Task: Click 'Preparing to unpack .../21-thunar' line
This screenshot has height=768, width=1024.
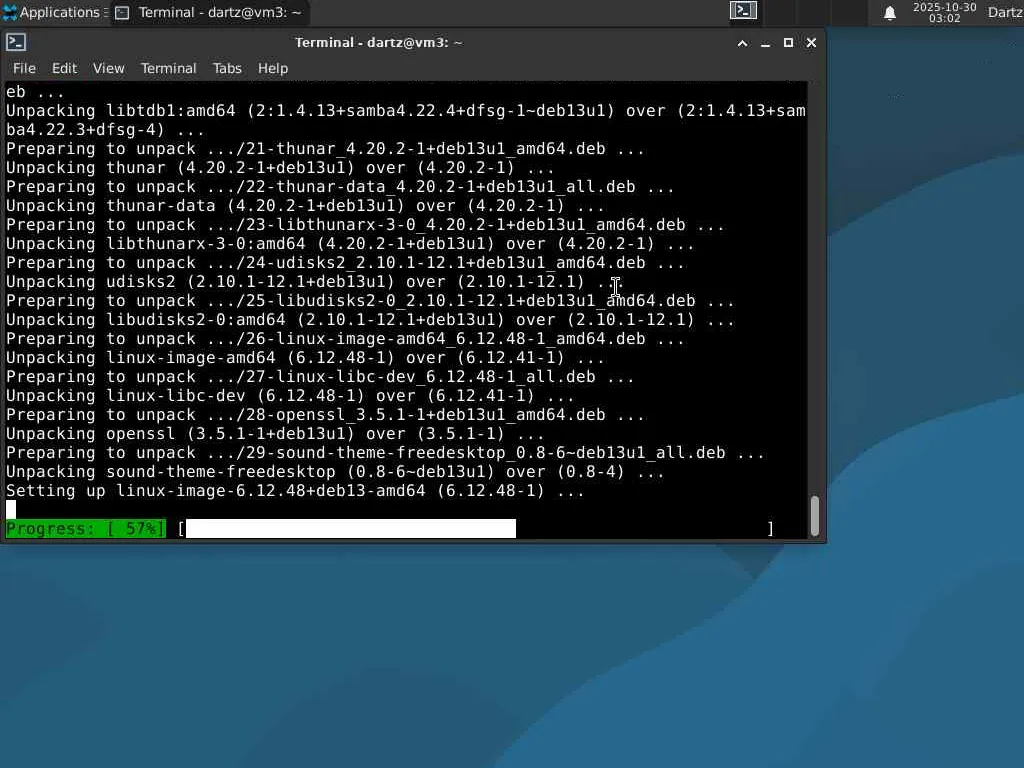Action: 325,149
